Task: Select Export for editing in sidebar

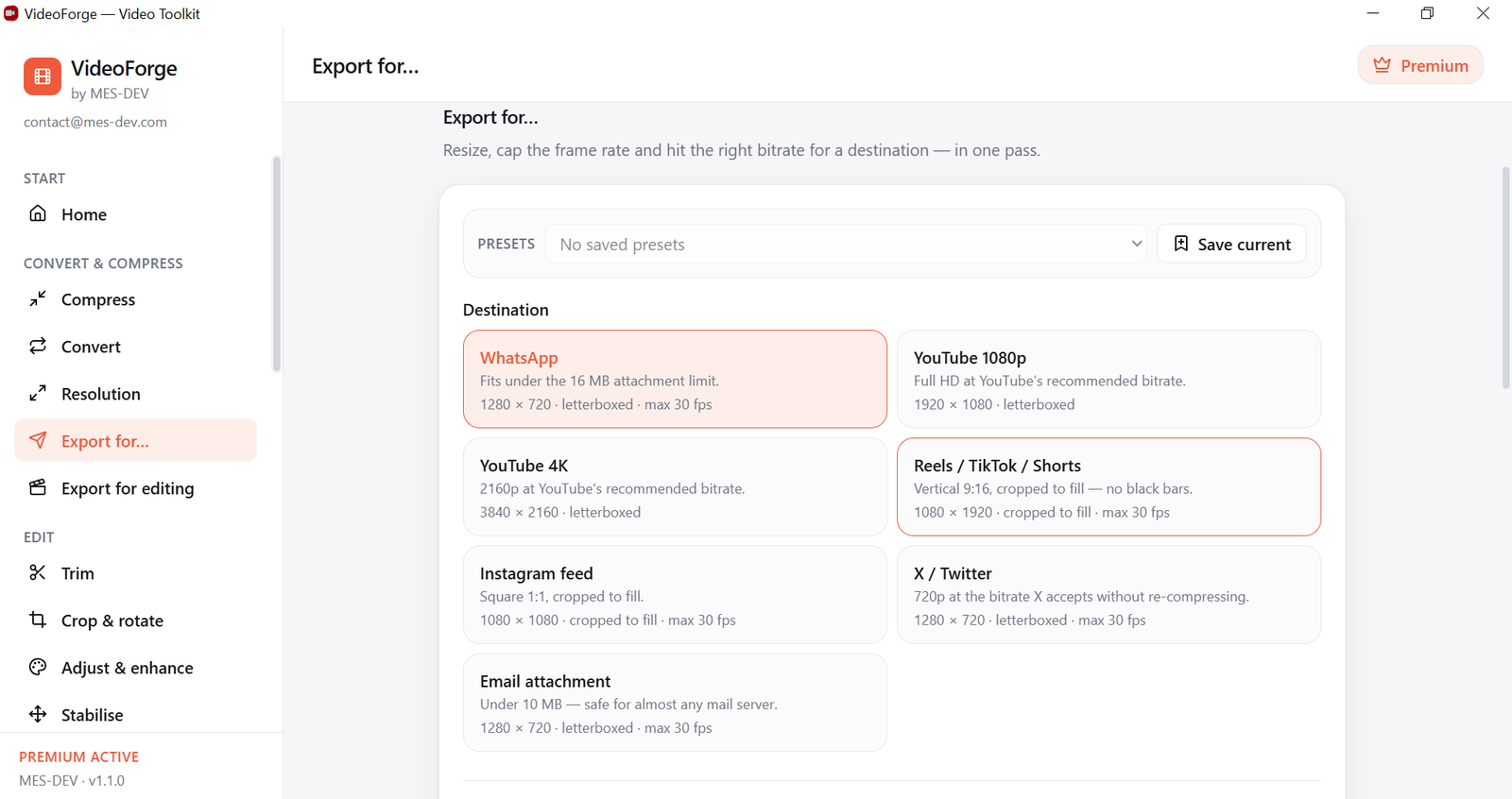Action: (x=135, y=488)
